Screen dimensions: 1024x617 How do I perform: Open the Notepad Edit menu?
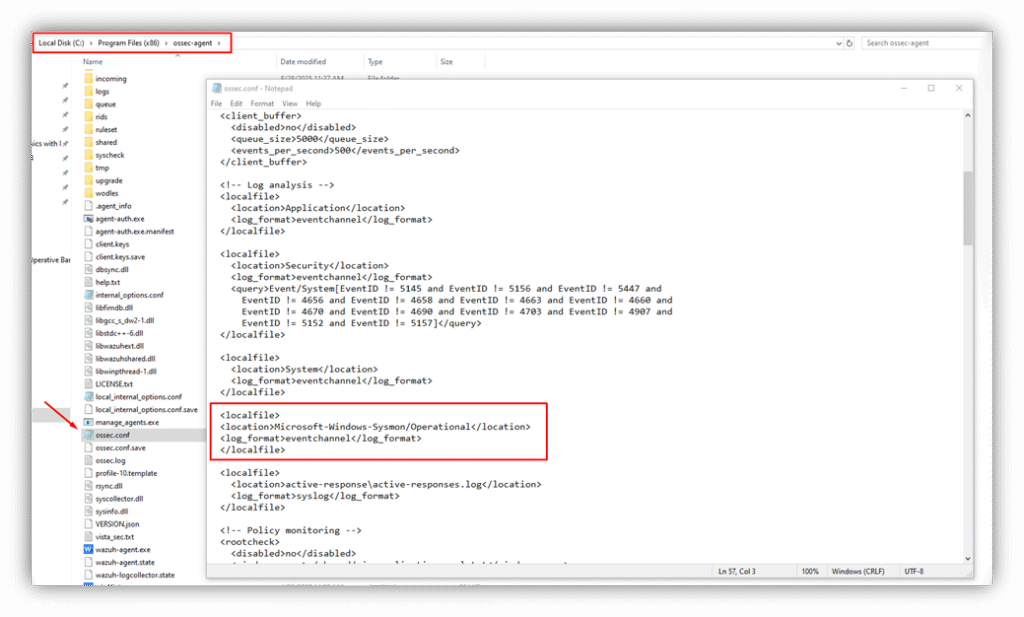(x=236, y=104)
